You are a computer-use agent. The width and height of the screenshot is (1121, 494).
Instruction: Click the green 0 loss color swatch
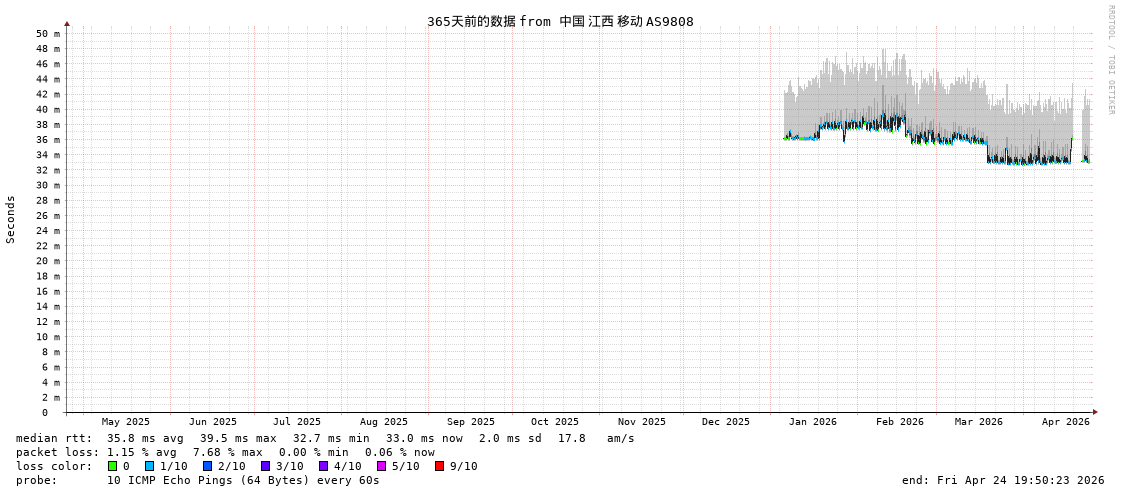point(112,466)
